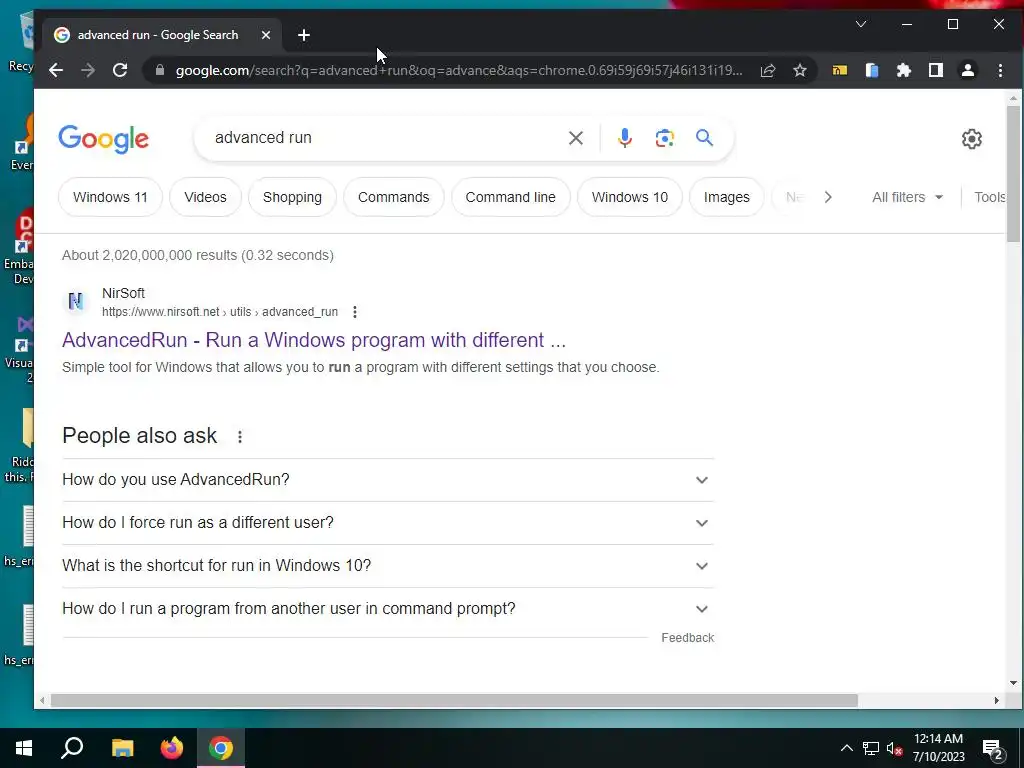Expand "How do I force run as a different user?"
Screen dimensions: 1024x768
388,523
